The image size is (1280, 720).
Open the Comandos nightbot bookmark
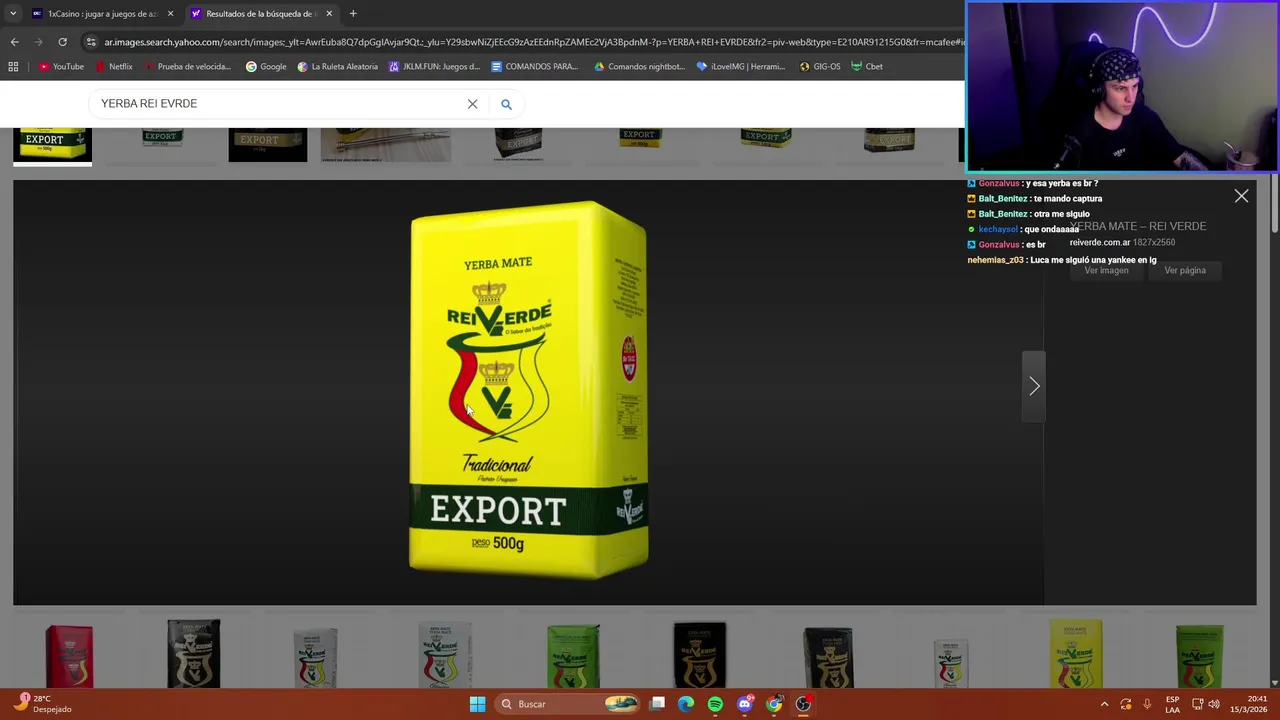pyautogui.click(x=640, y=67)
